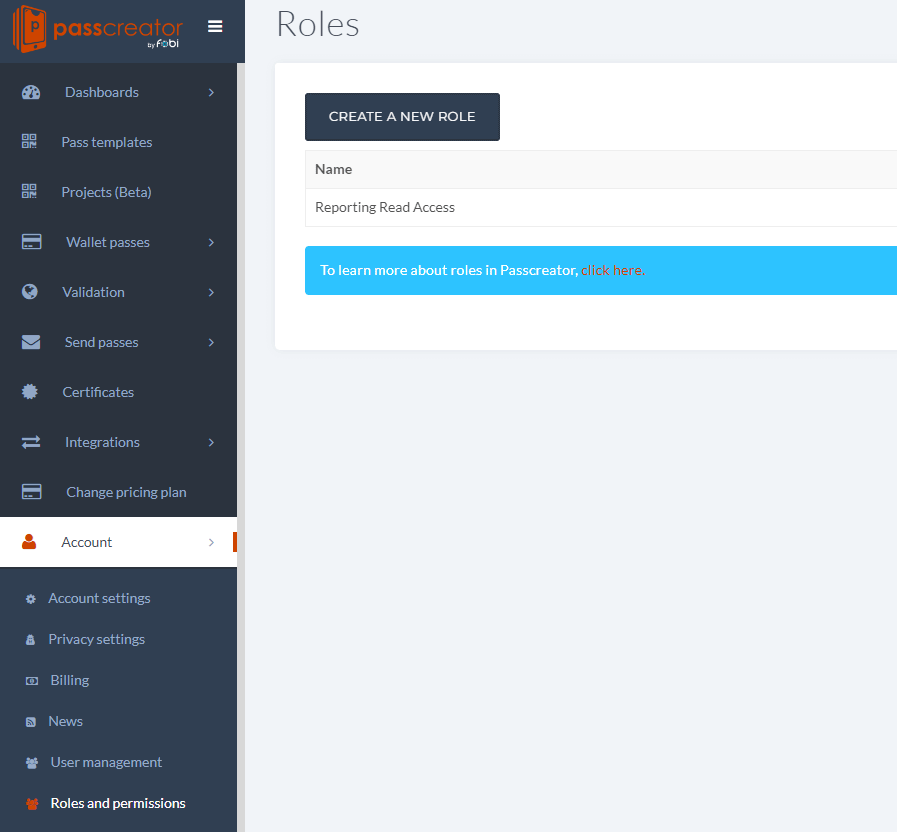
Task: Toggle the hamburger sidebar menu
Action: point(215,26)
